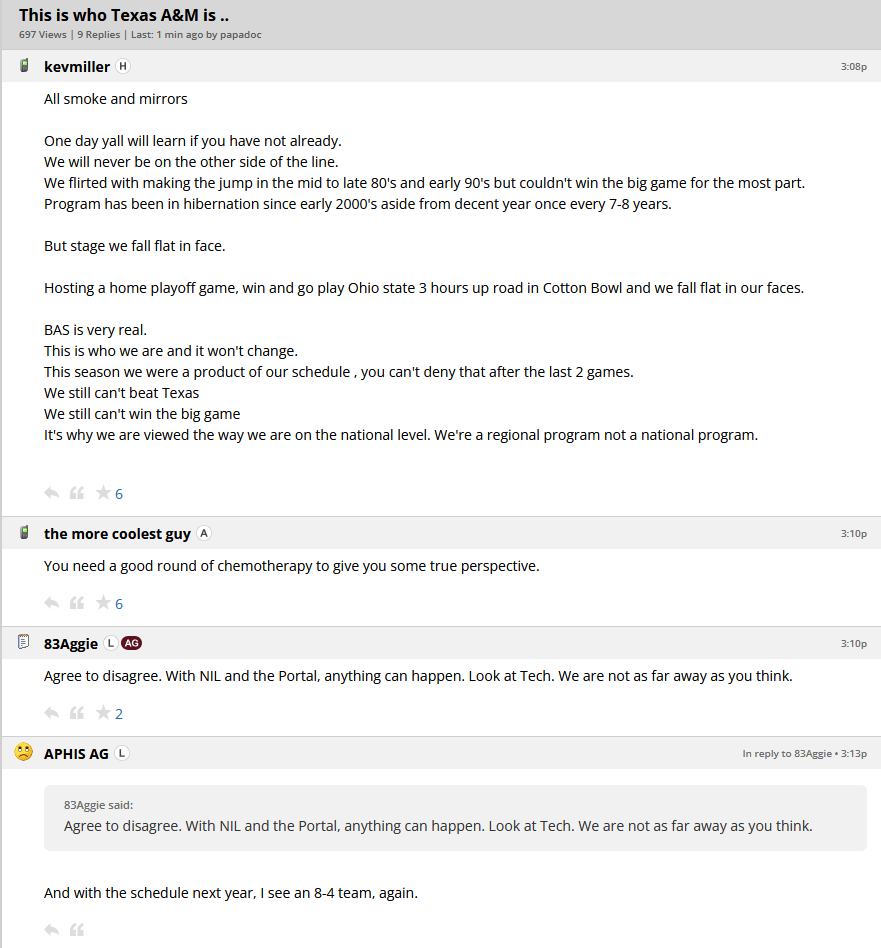
Task: Click the quoted 83Aggie said block
Action: 455,817
